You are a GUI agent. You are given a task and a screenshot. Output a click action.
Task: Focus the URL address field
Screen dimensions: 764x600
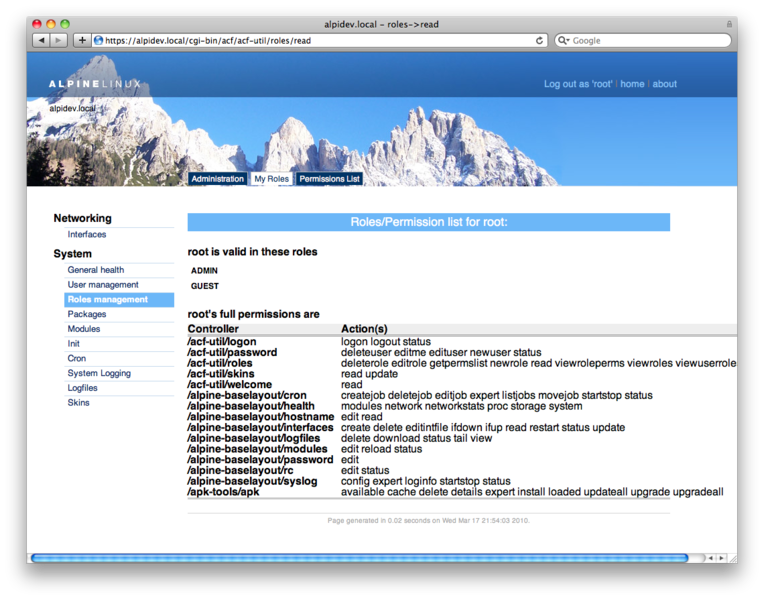coord(319,40)
